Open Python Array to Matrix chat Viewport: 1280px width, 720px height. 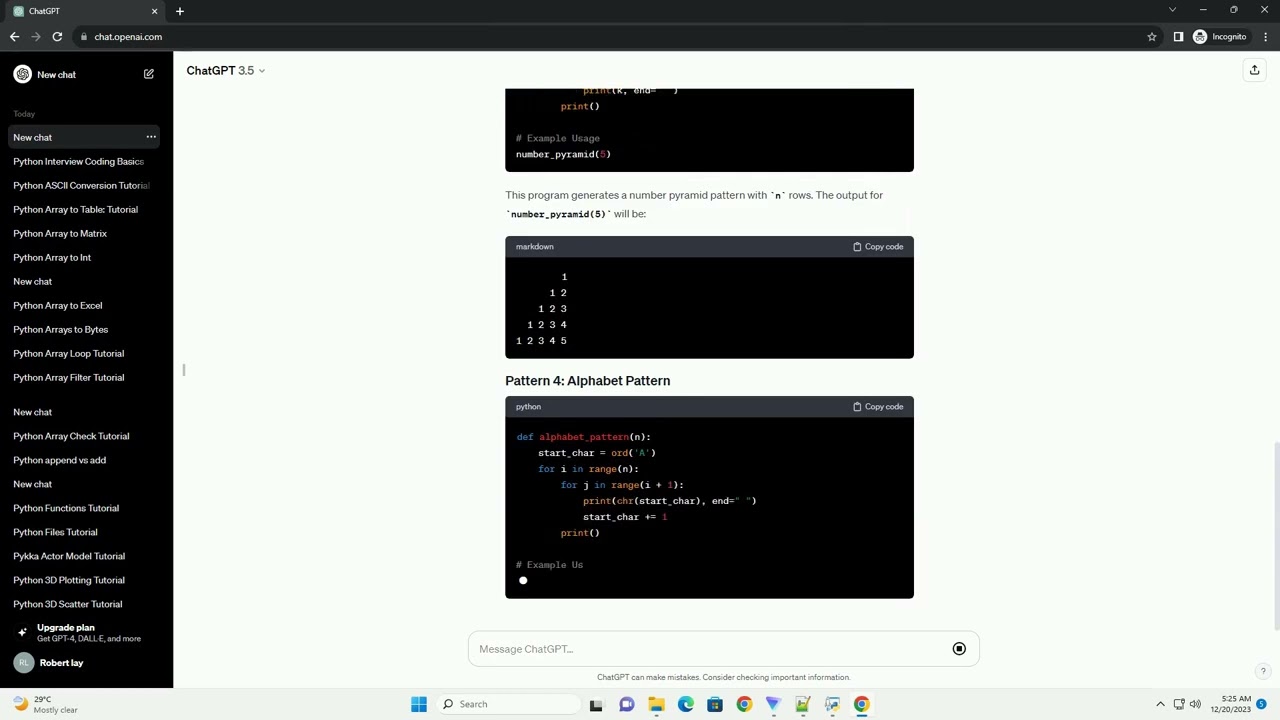coord(60,233)
